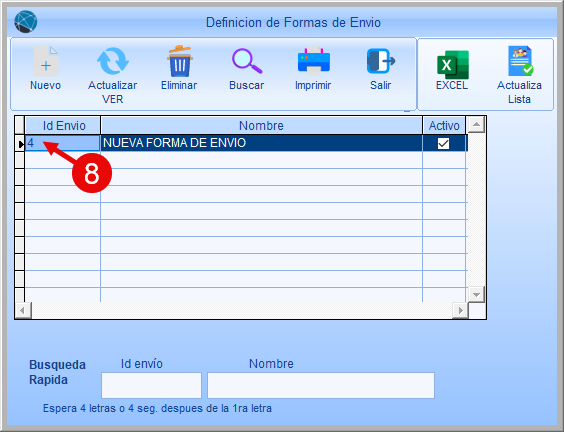Click the horizontal scroll left arrow
The image size is (564, 432).
coord(23,310)
